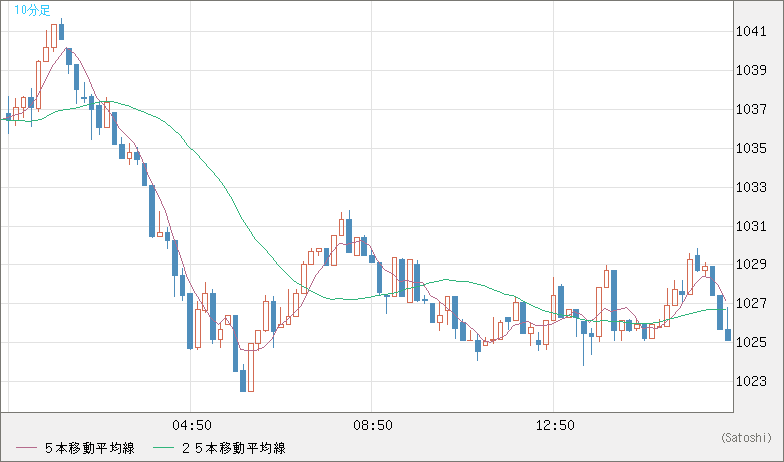Select the 04:50 time axis label
Image resolution: width=784 pixels, height=462 pixels.
tap(191, 426)
